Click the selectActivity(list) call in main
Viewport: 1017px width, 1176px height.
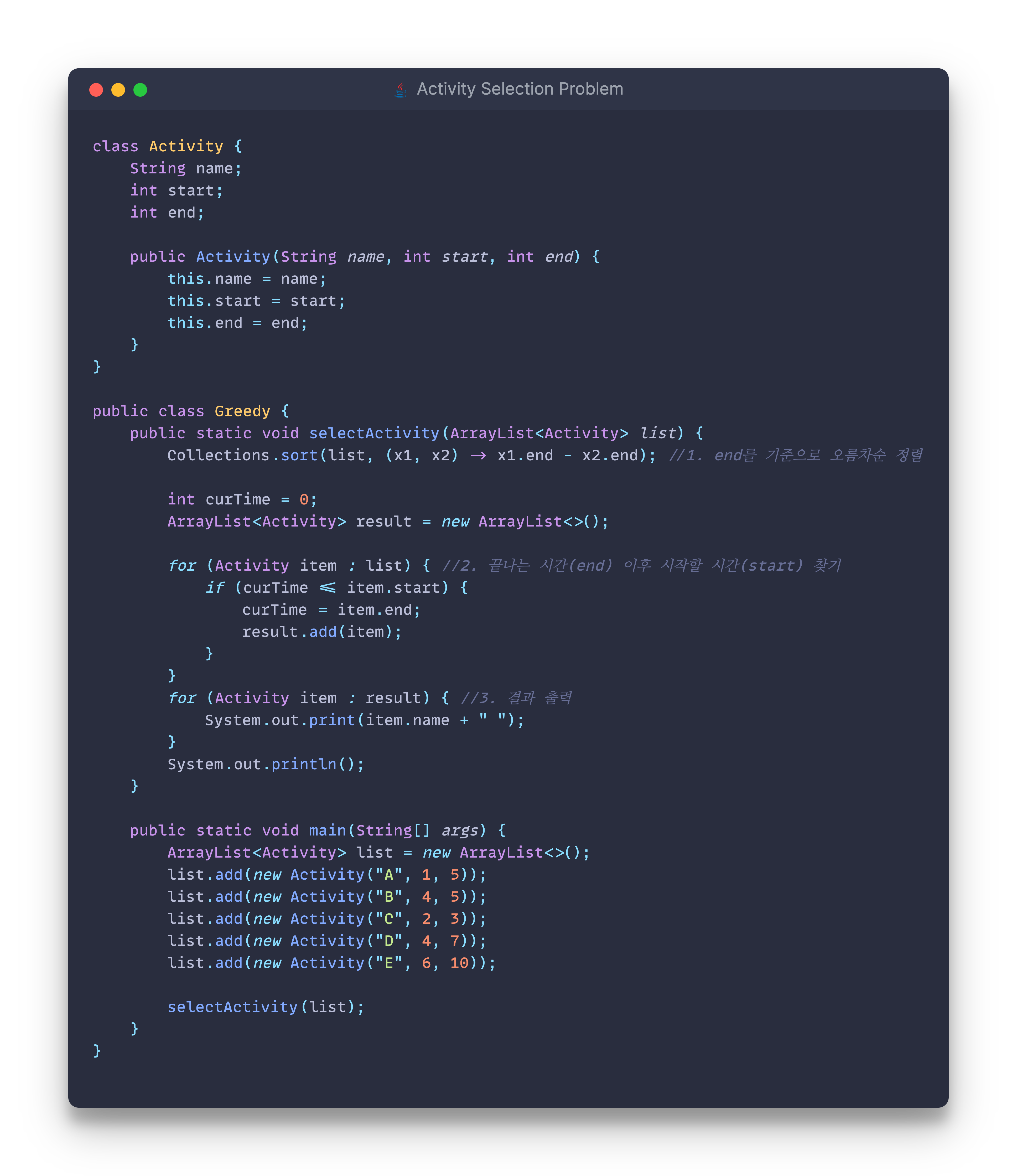pos(265,1007)
